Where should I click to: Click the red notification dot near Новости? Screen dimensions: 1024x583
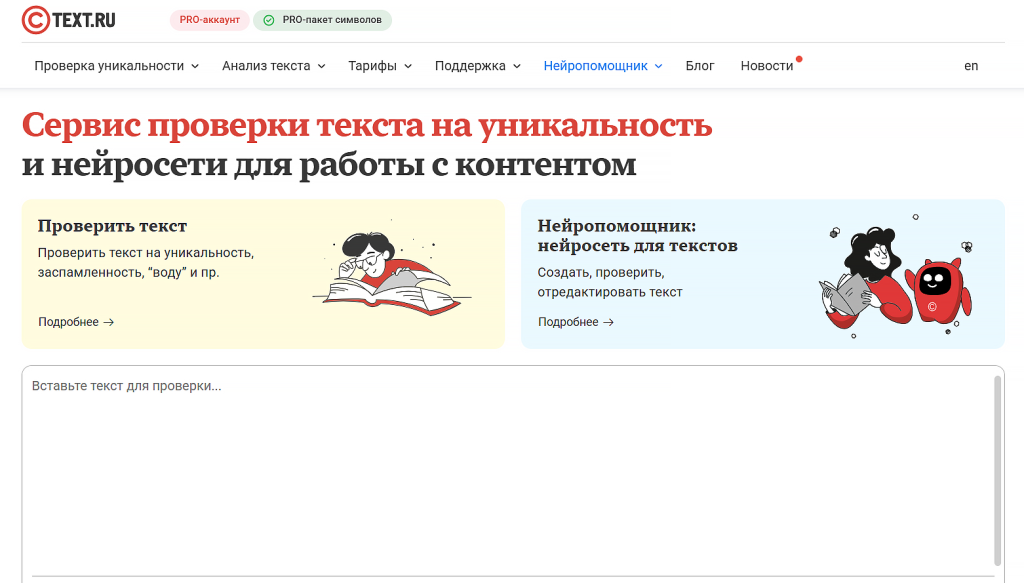click(799, 58)
